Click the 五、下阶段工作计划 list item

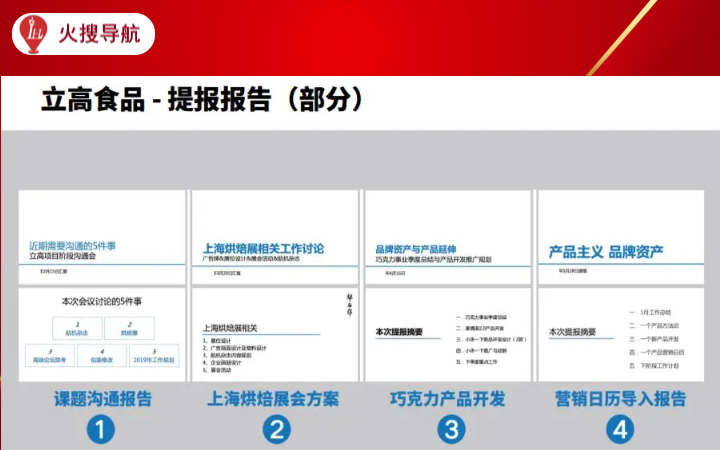654,366
